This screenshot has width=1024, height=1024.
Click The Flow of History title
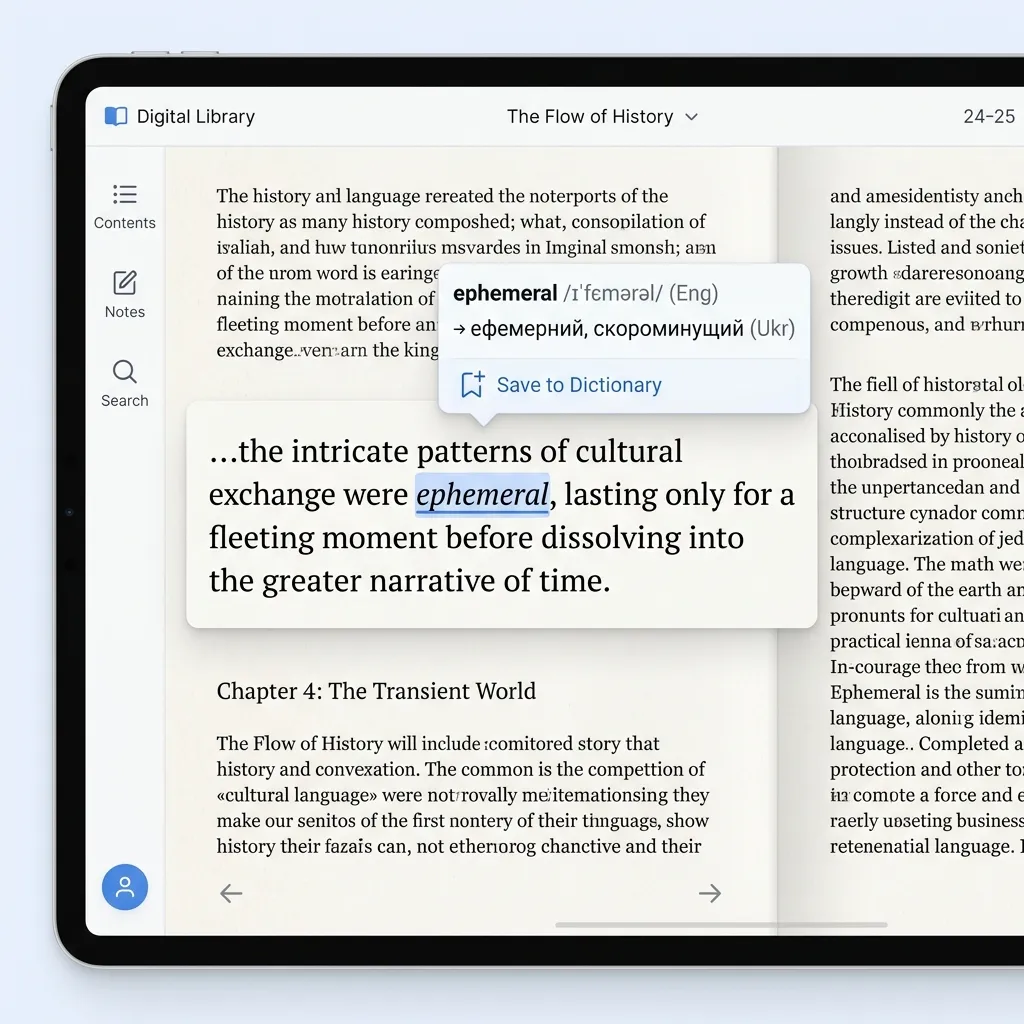(x=590, y=116)
